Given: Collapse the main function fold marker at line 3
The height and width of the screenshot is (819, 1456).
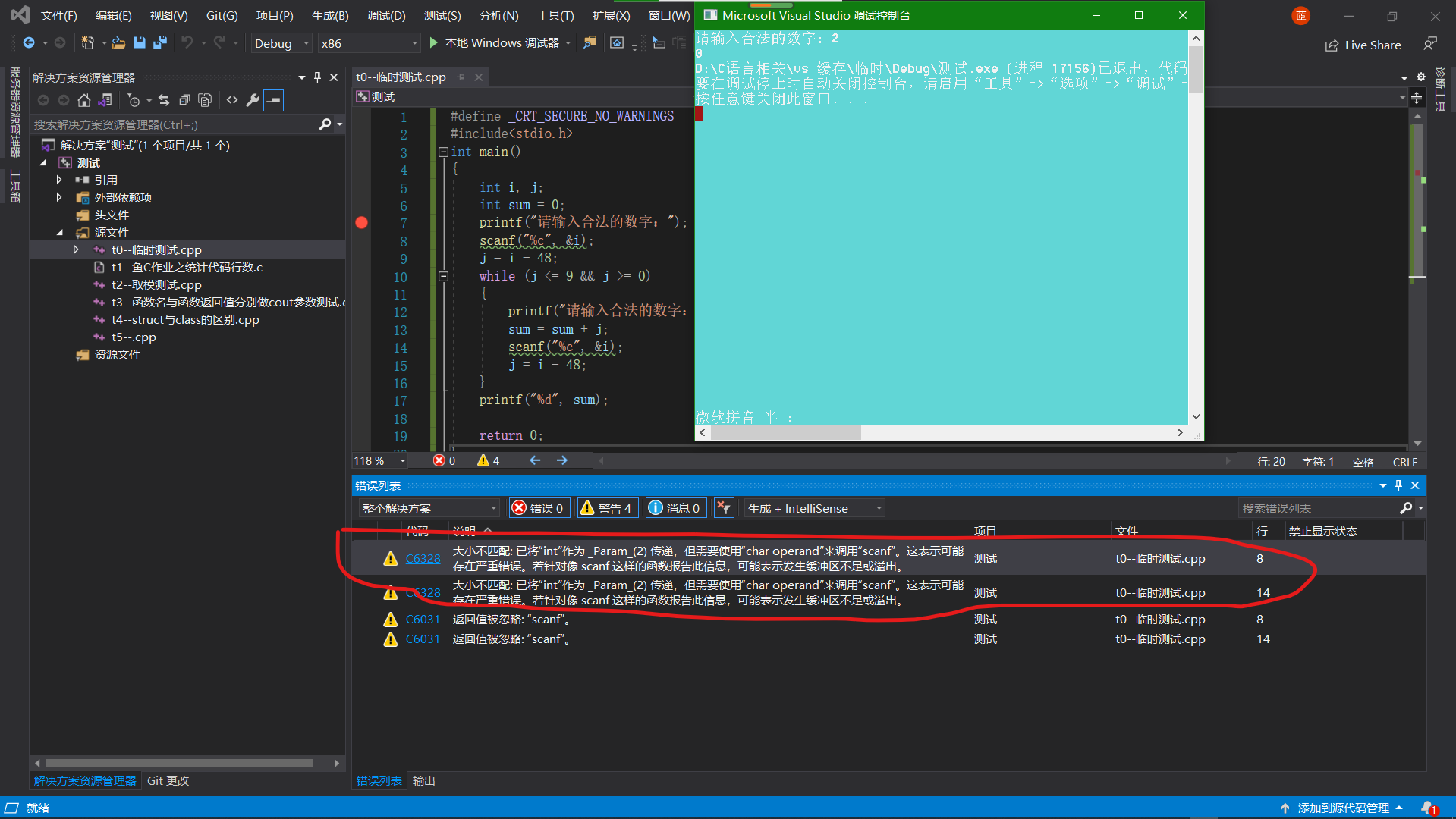Looking at the screenshot, I should [443, 152].
